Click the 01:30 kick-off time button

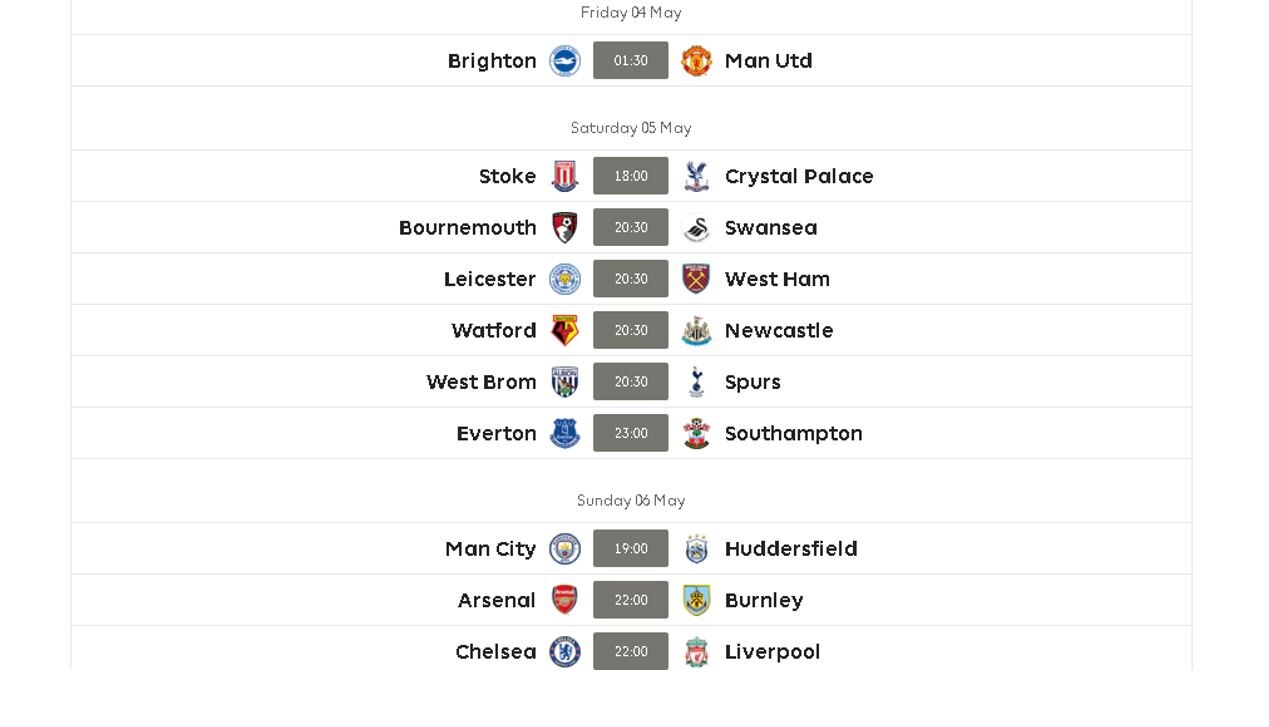click(631, 61)
